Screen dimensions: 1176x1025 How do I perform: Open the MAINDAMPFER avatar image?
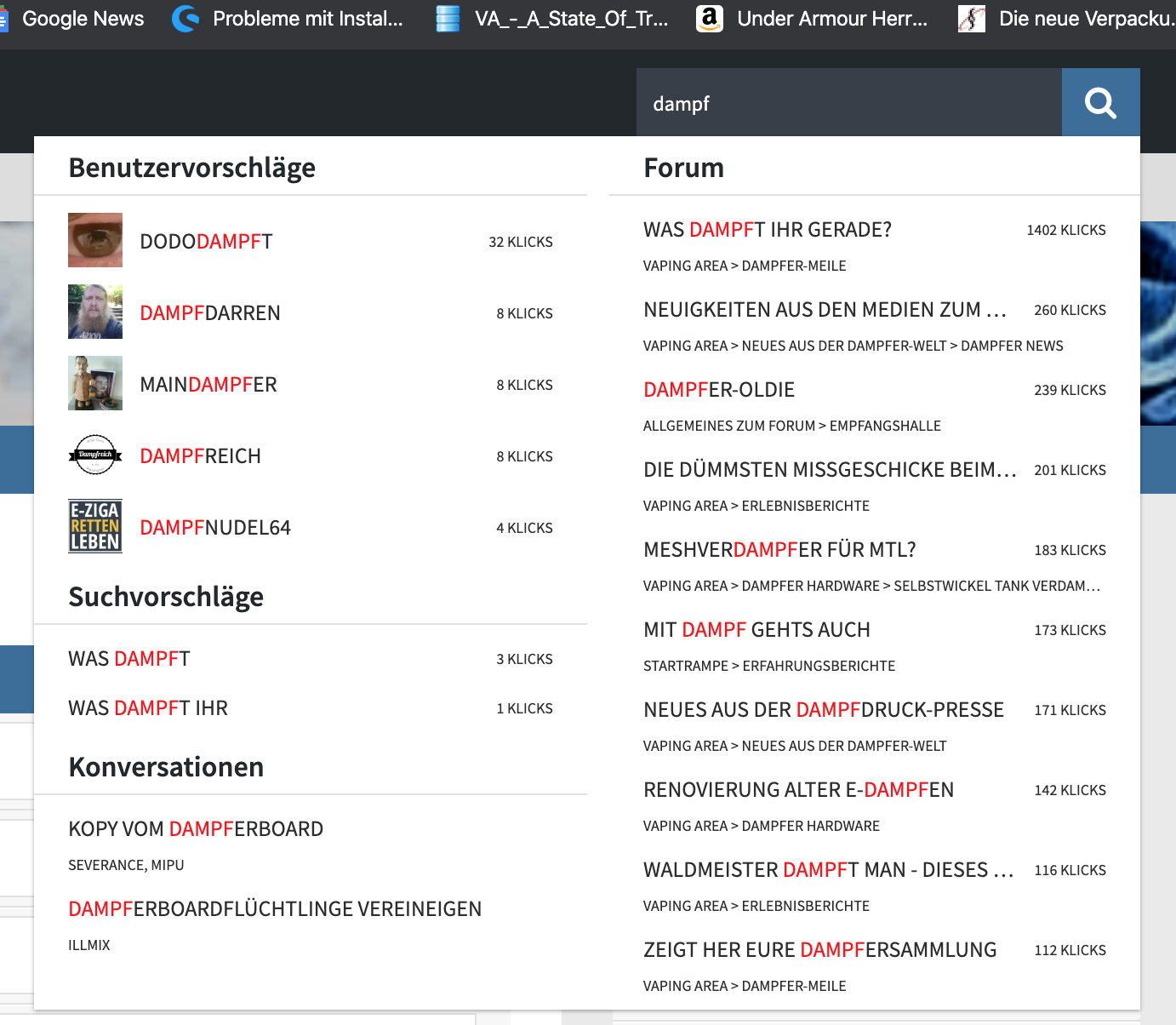click(95, 384)
